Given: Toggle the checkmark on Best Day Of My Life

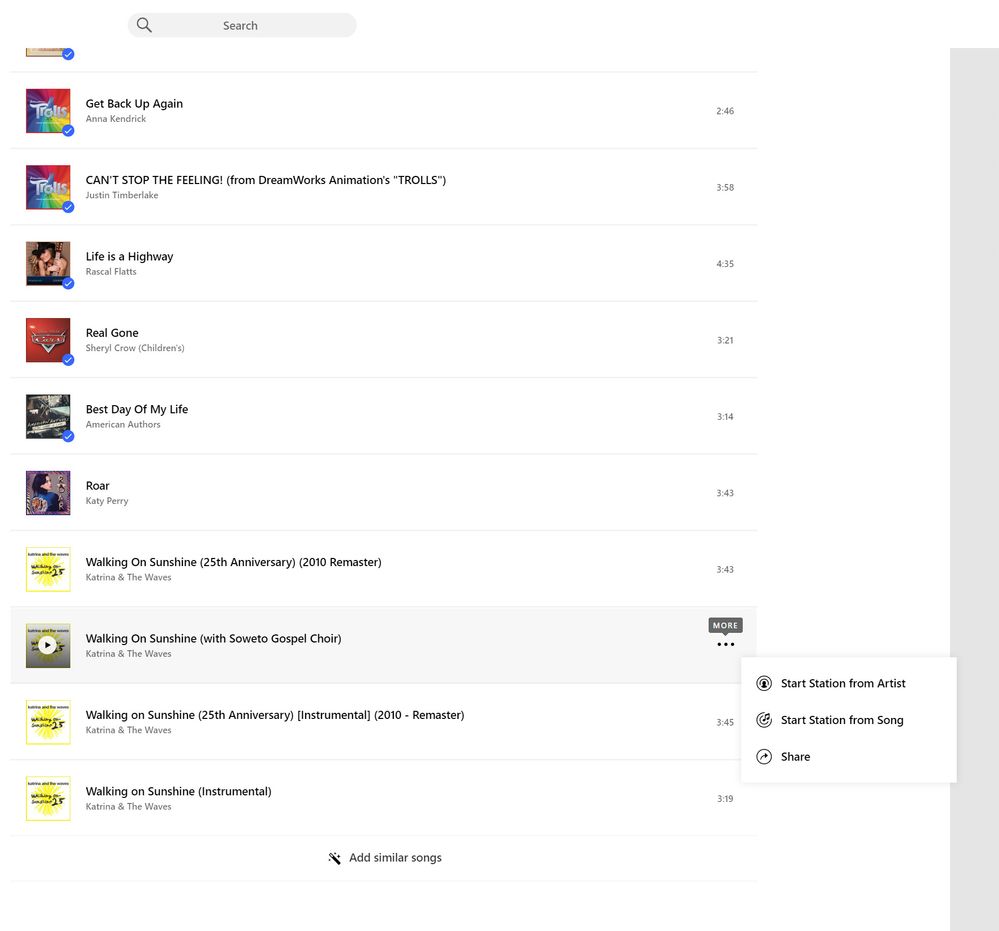Looking at the screenshot, I should pos(68,436).
